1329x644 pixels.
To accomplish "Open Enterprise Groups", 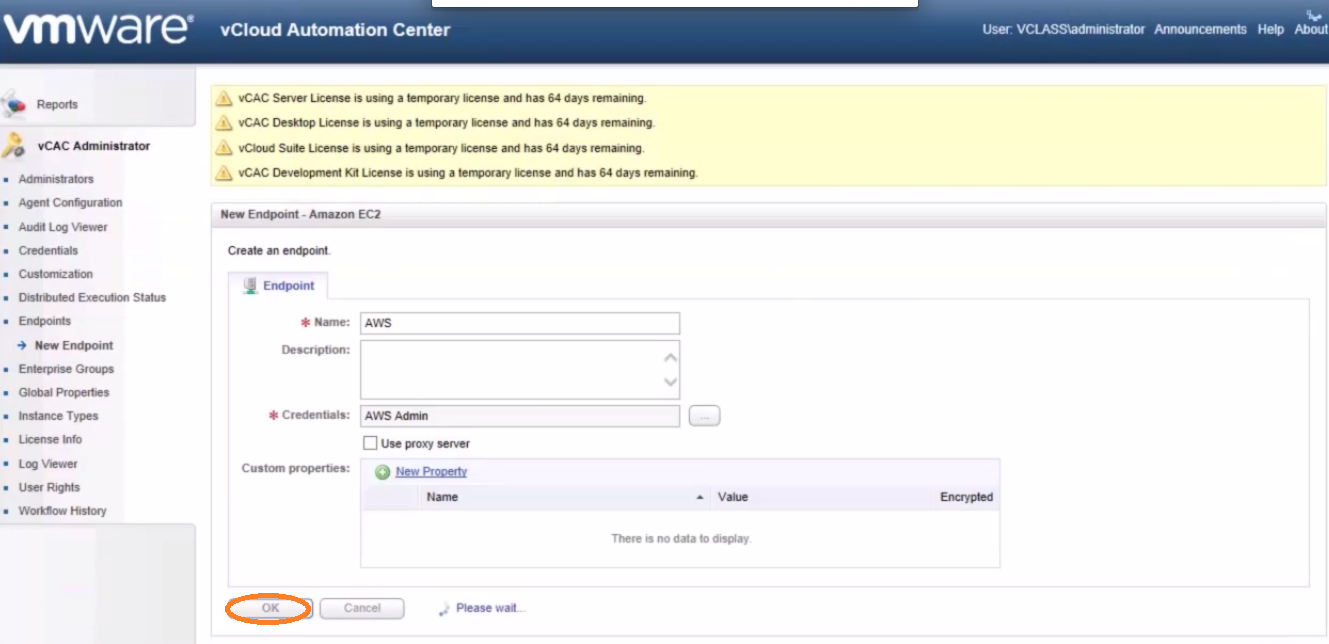I will point(66,369).
